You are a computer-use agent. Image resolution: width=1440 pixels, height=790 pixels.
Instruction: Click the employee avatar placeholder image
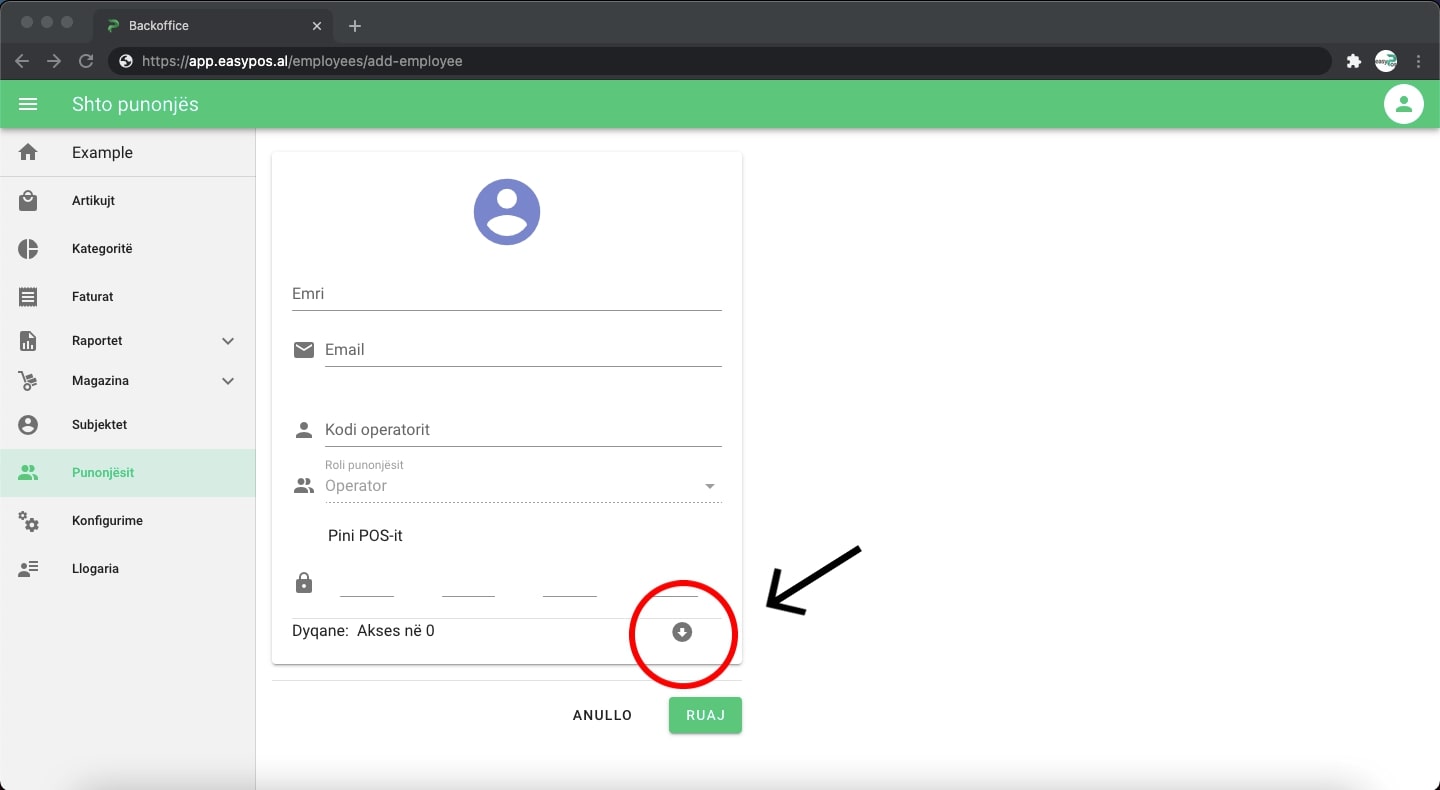(x=507, y=212)
